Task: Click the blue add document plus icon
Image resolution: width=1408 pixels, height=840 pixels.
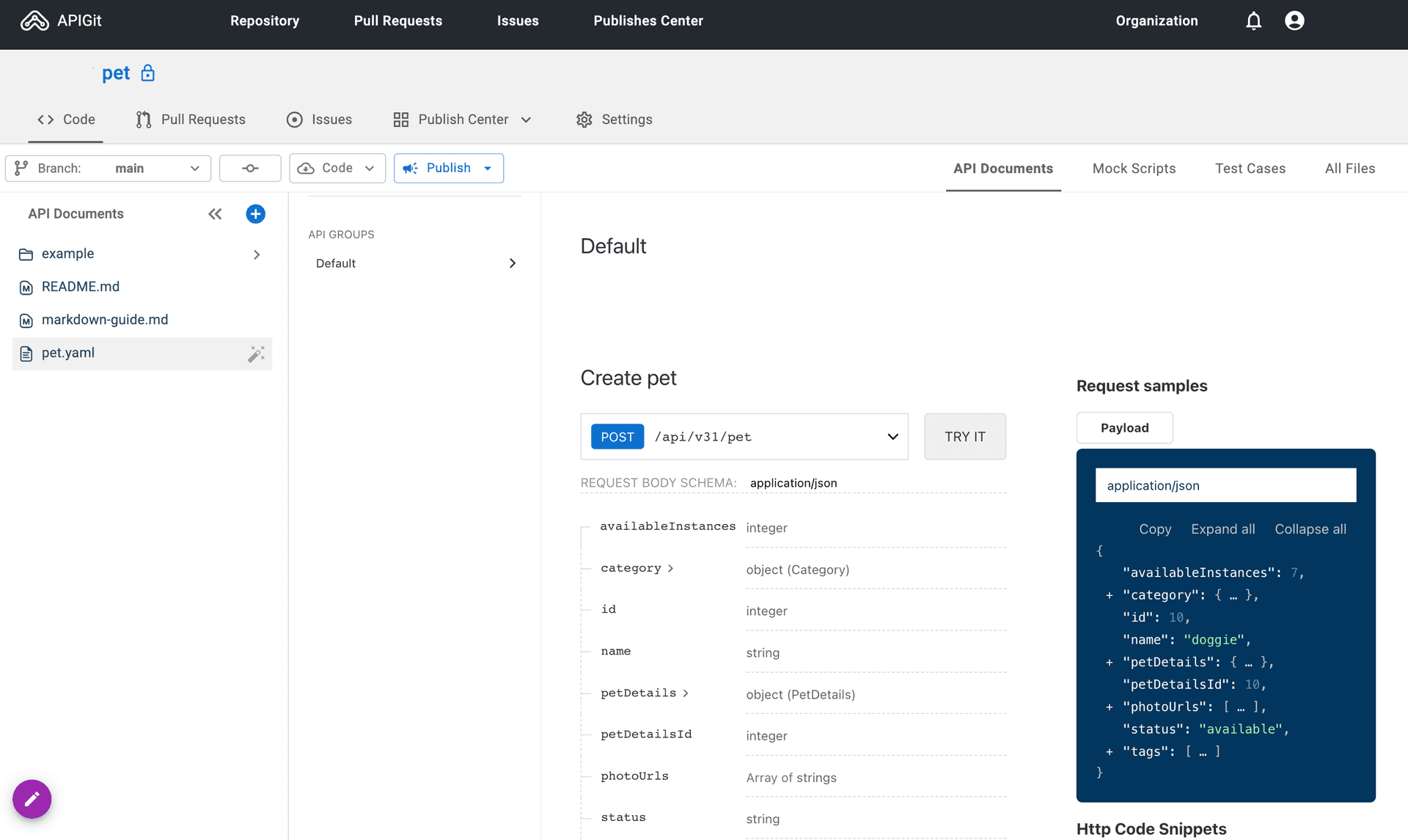Action: [x=255, y=214]
